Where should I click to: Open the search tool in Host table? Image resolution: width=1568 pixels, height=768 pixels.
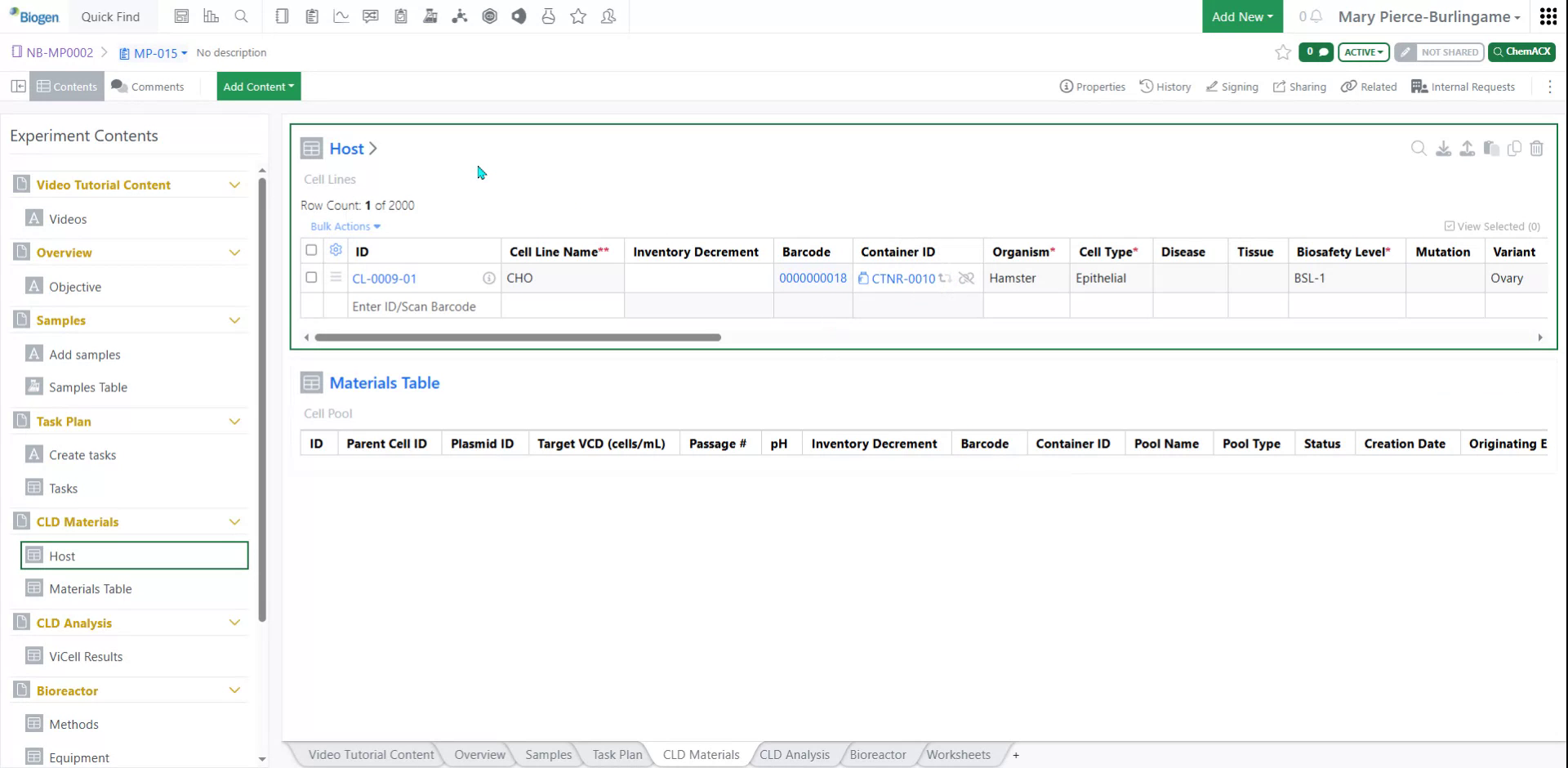click(x=1419, y=149)
